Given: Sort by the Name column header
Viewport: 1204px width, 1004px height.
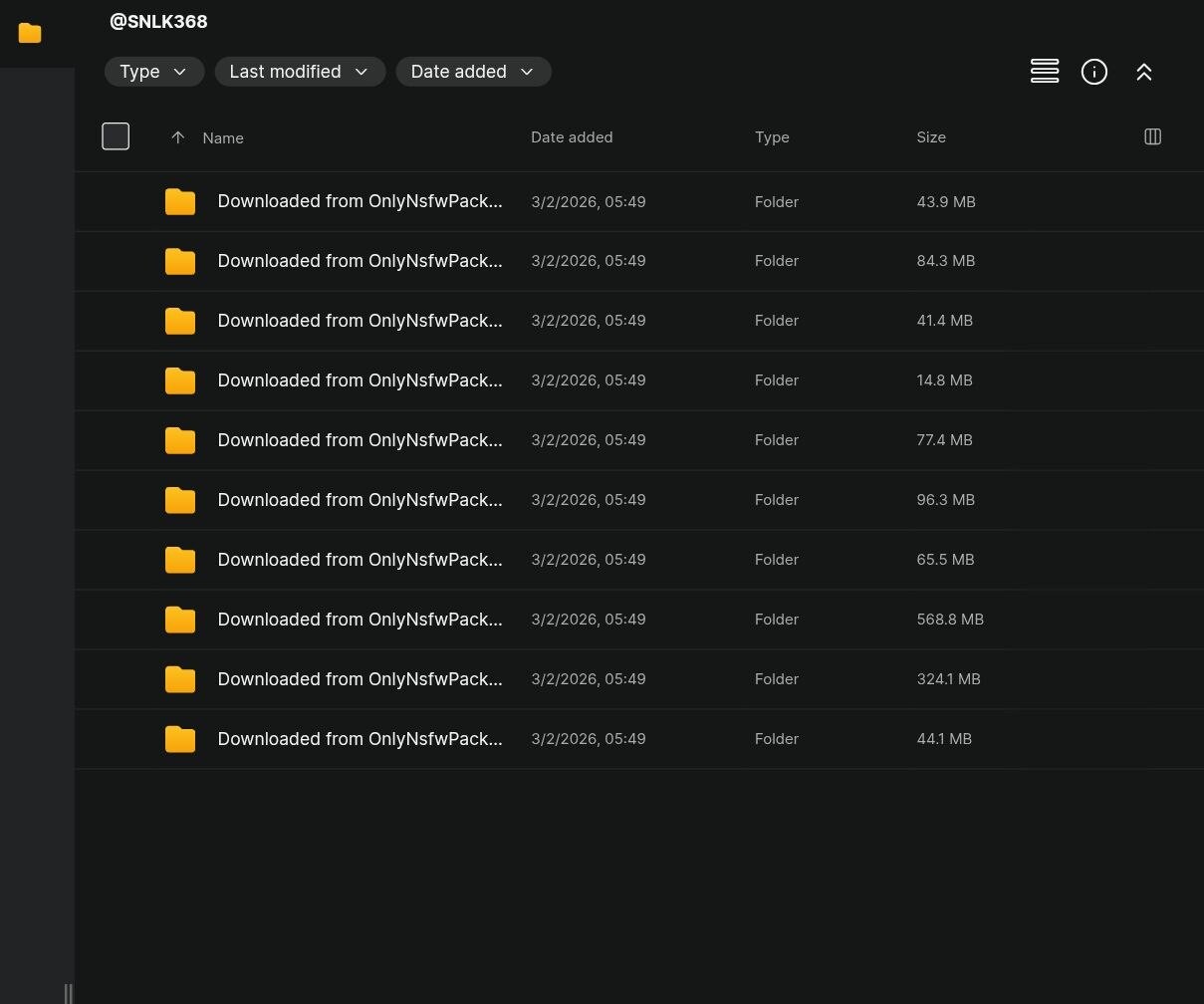Looking at the screenshot, I should click(x=223, y=138).
